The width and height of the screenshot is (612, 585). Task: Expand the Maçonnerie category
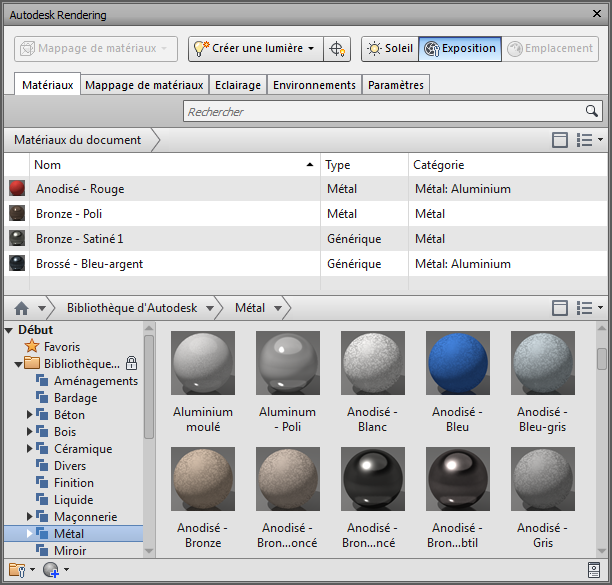29,517
